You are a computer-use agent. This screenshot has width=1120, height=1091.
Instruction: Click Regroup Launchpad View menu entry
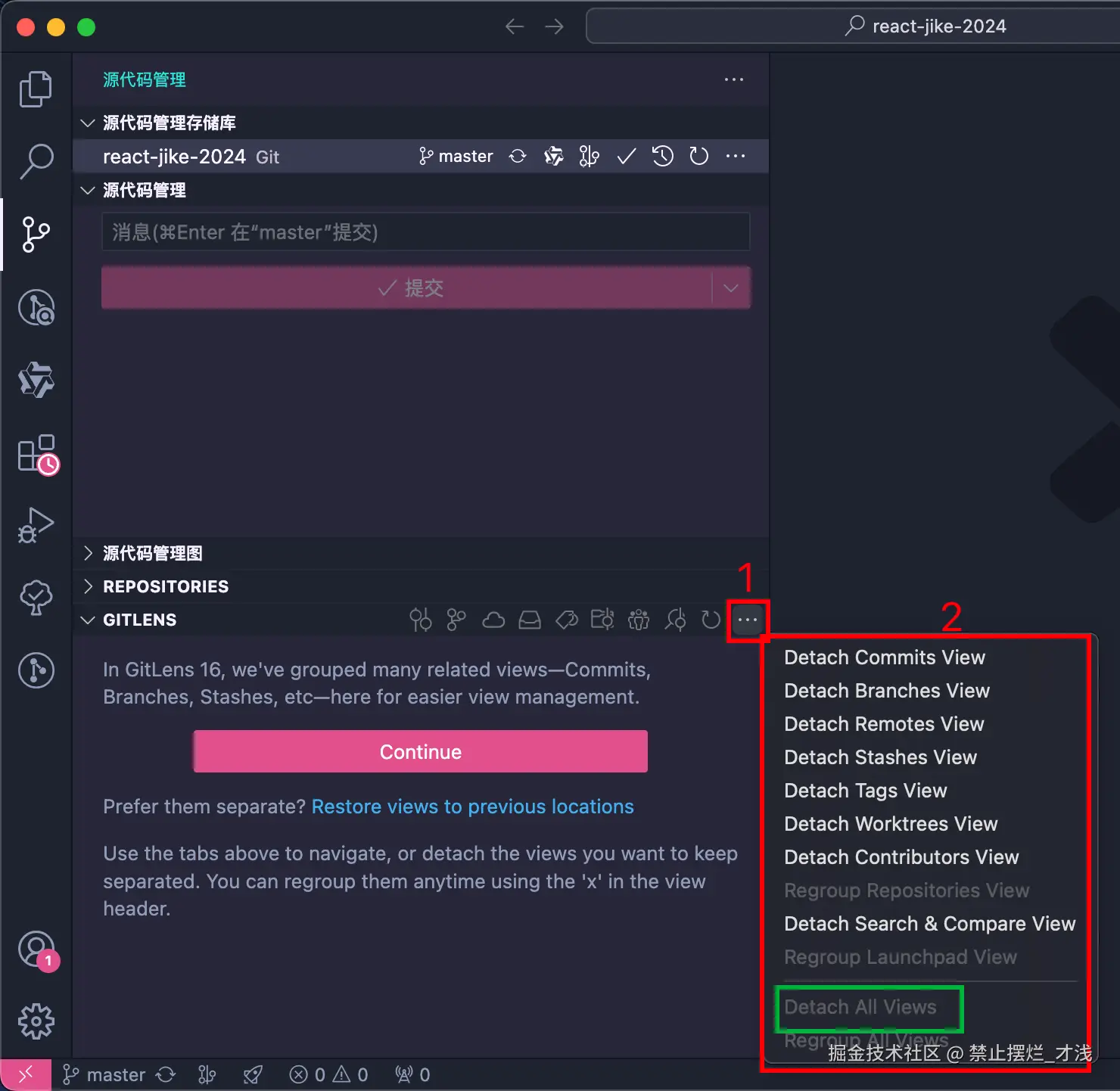click(901, 957)
